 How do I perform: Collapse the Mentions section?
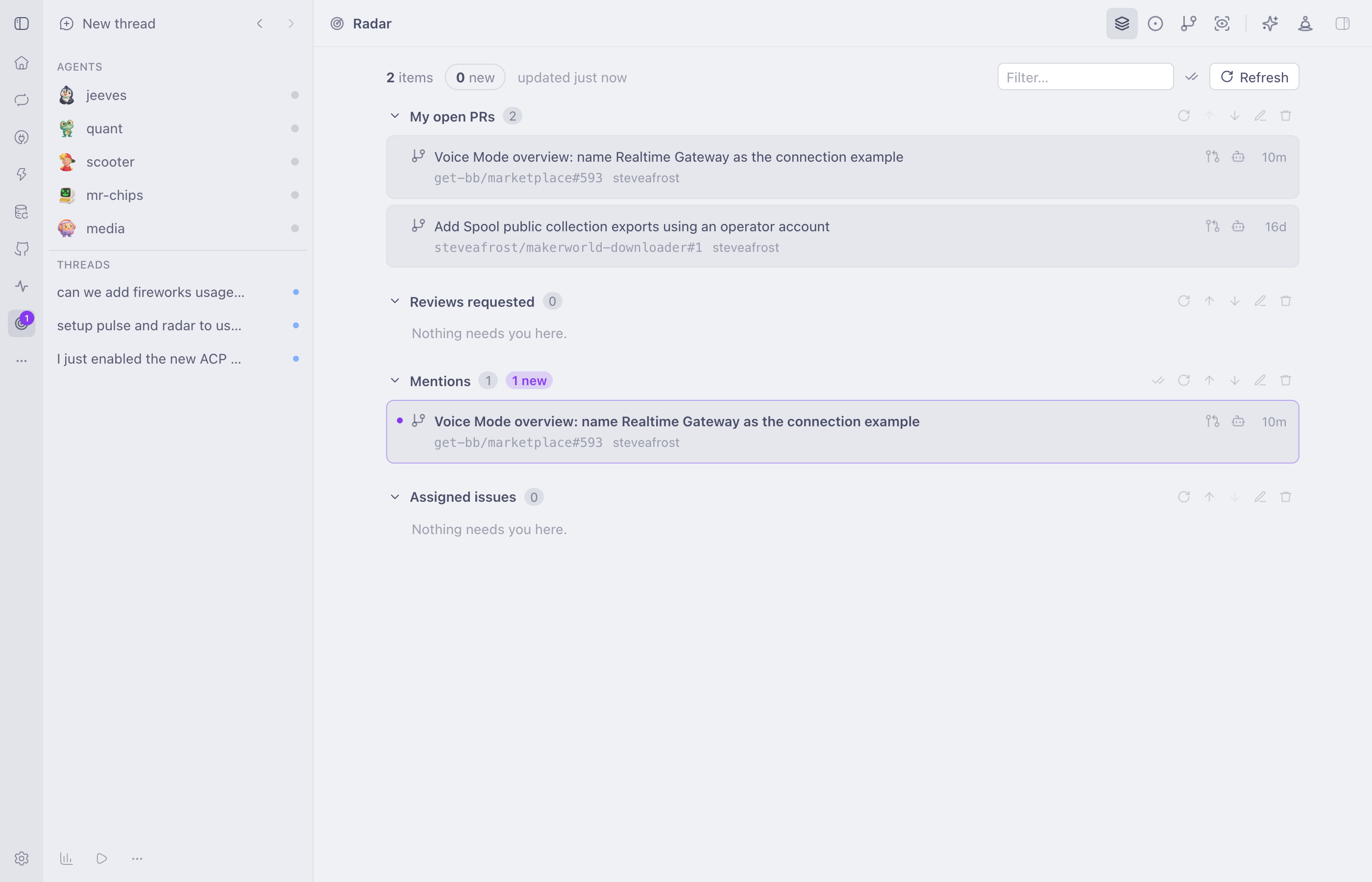394,381
